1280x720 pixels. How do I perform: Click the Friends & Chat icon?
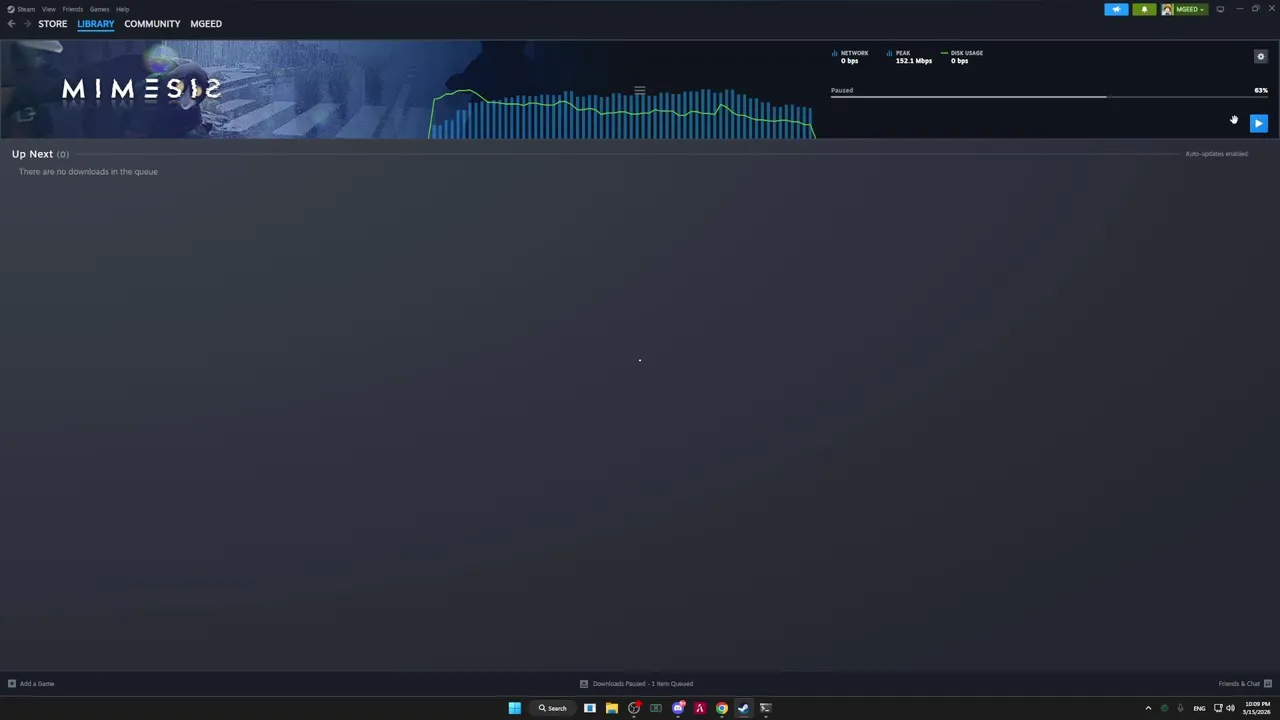tap(1268, 684)
